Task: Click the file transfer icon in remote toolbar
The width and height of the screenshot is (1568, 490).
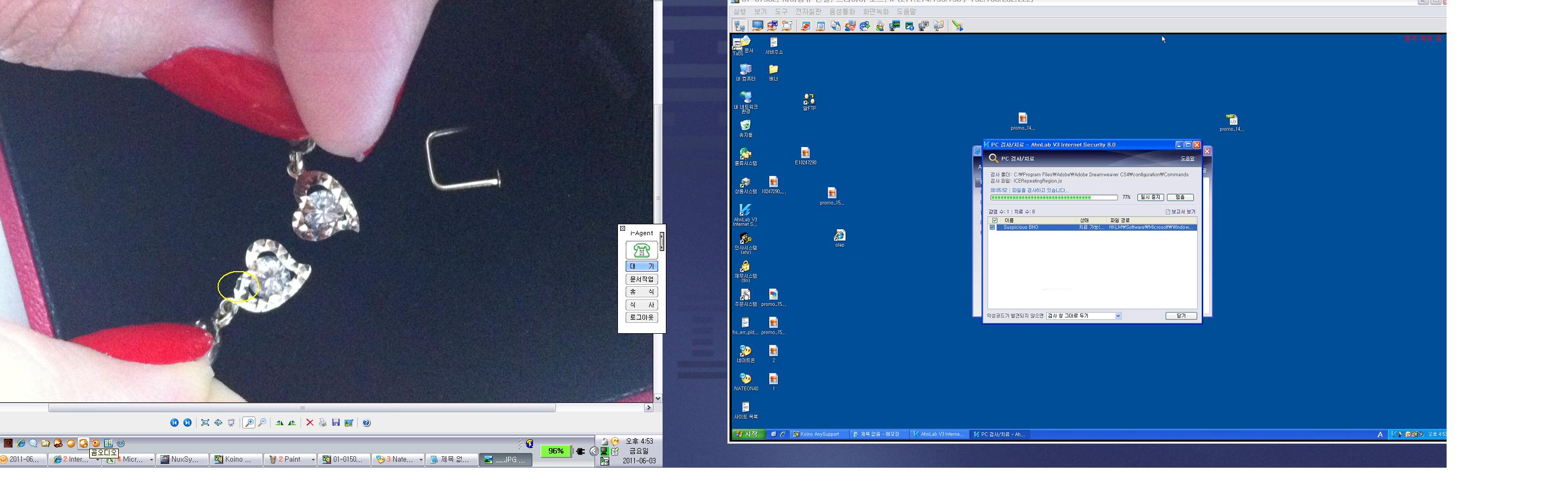Action: (x=836, y=26)
